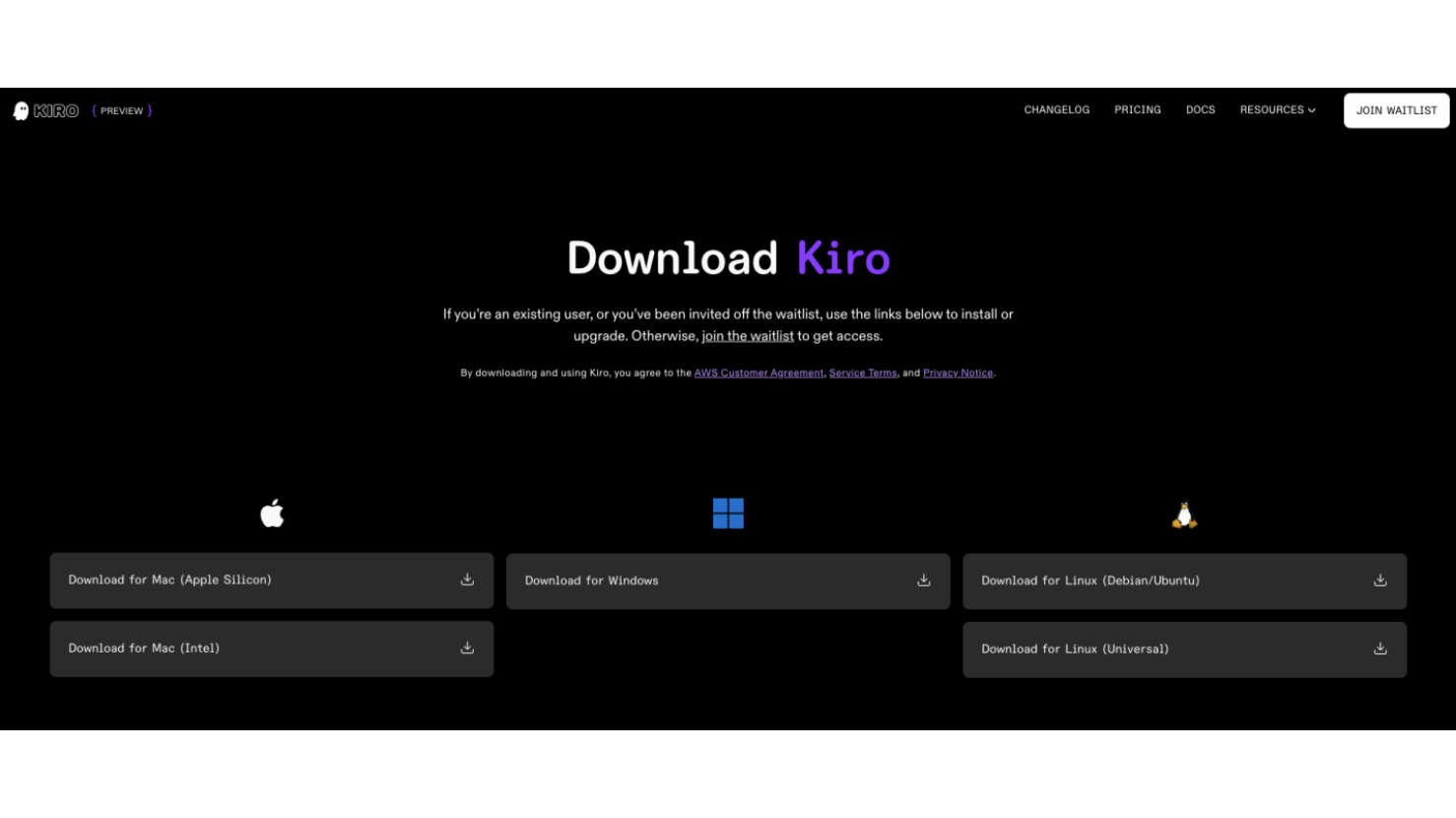View the Service Terms link
Viewport: 1456px width, 818px height.
(x=863, y=374)
